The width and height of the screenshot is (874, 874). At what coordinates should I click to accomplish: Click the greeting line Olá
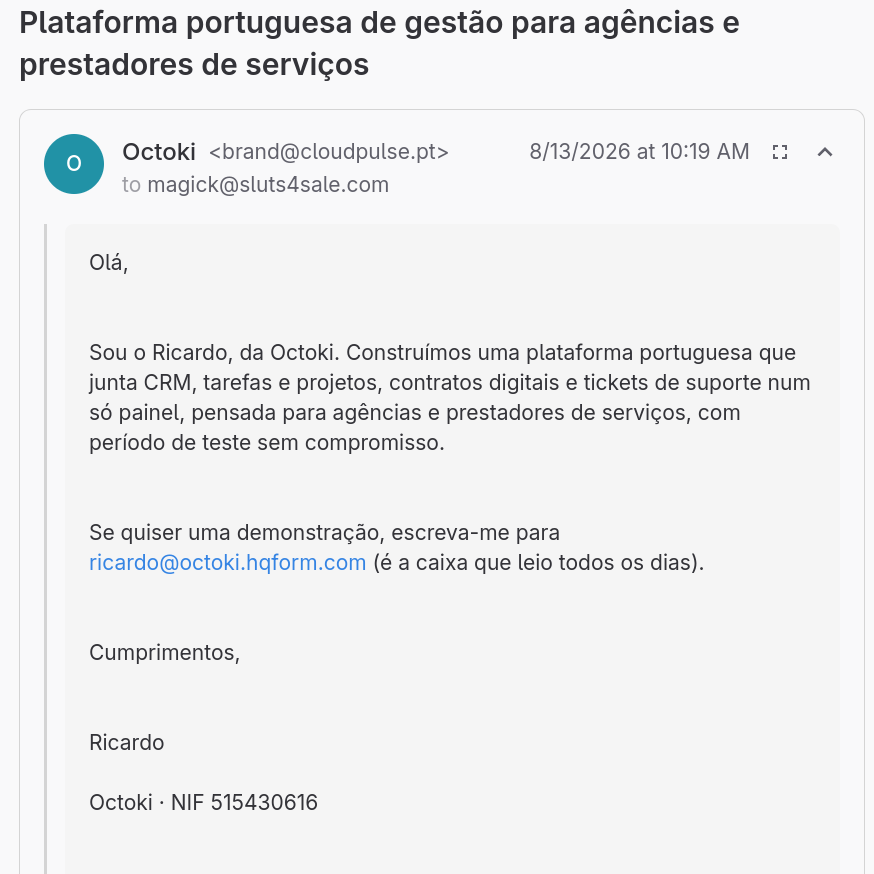pyautogui.click(x=109, y=263)
